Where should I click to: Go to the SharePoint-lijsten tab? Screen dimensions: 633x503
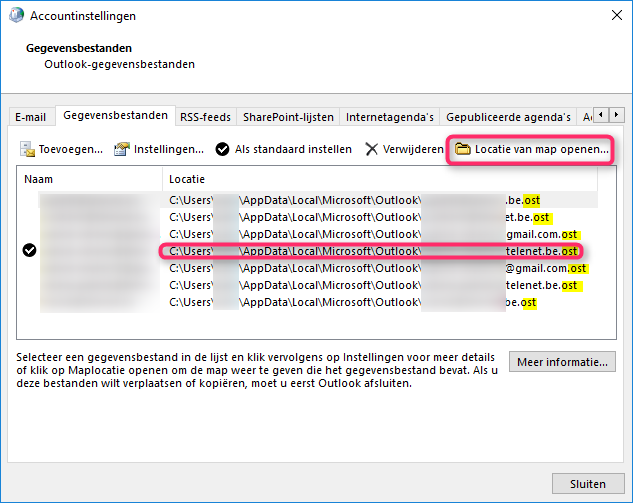pyautogui.click(x=288, y=117)
